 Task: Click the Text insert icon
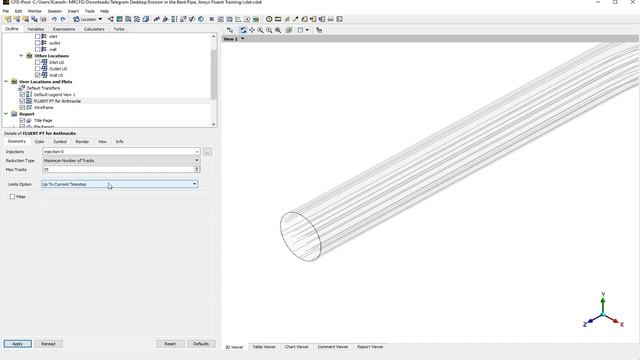[156, 19]
